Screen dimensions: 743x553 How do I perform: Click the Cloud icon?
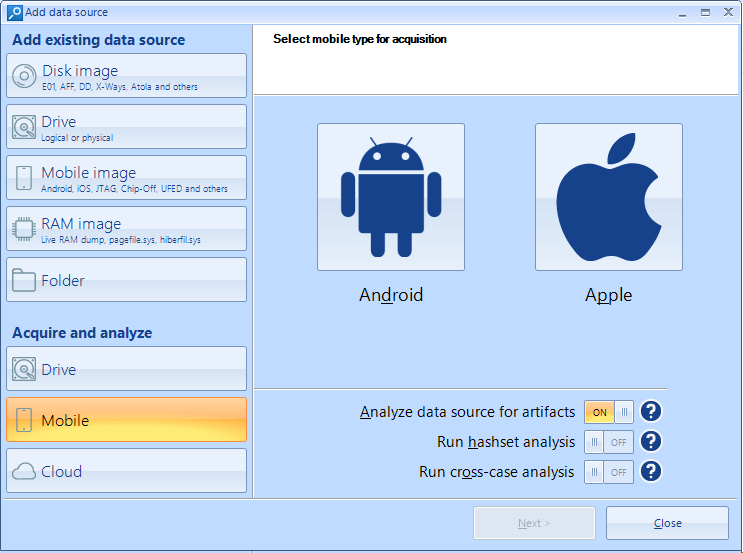click(24, 471)
